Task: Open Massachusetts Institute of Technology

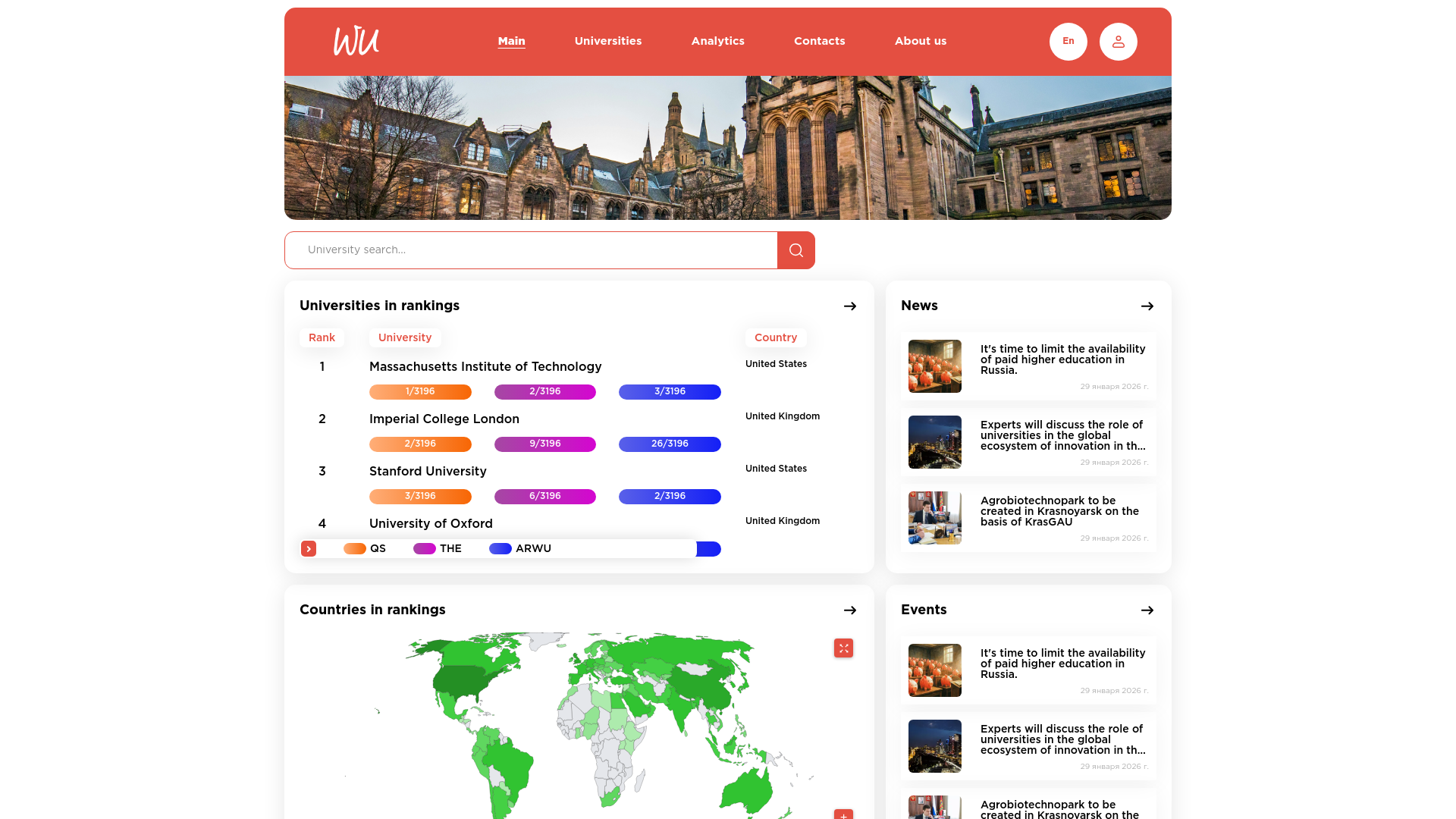Action: pos(485,367)
